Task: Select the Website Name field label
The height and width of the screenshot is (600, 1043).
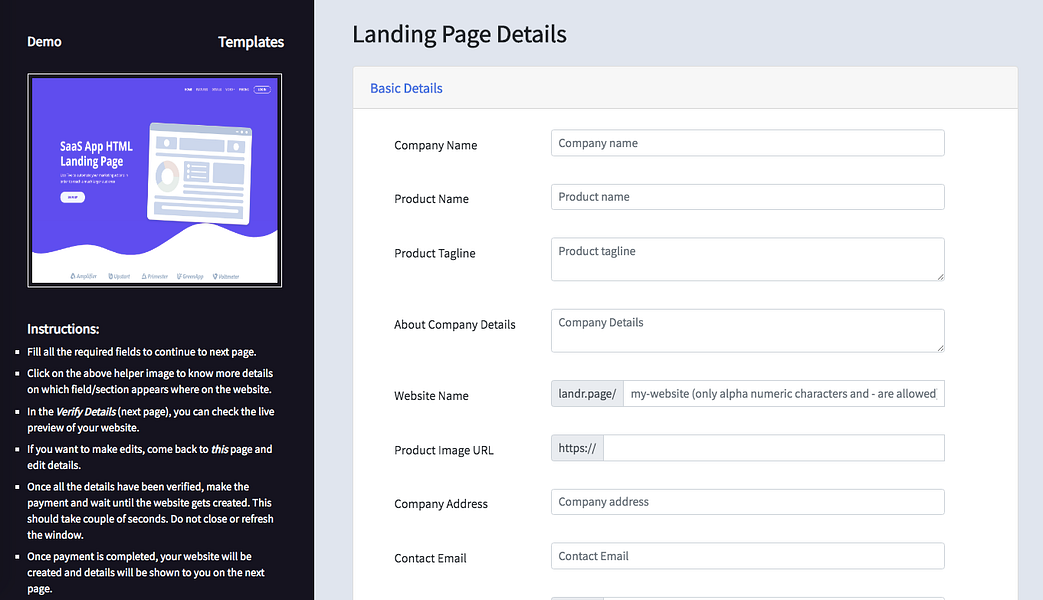Action: tap(431, 396)
